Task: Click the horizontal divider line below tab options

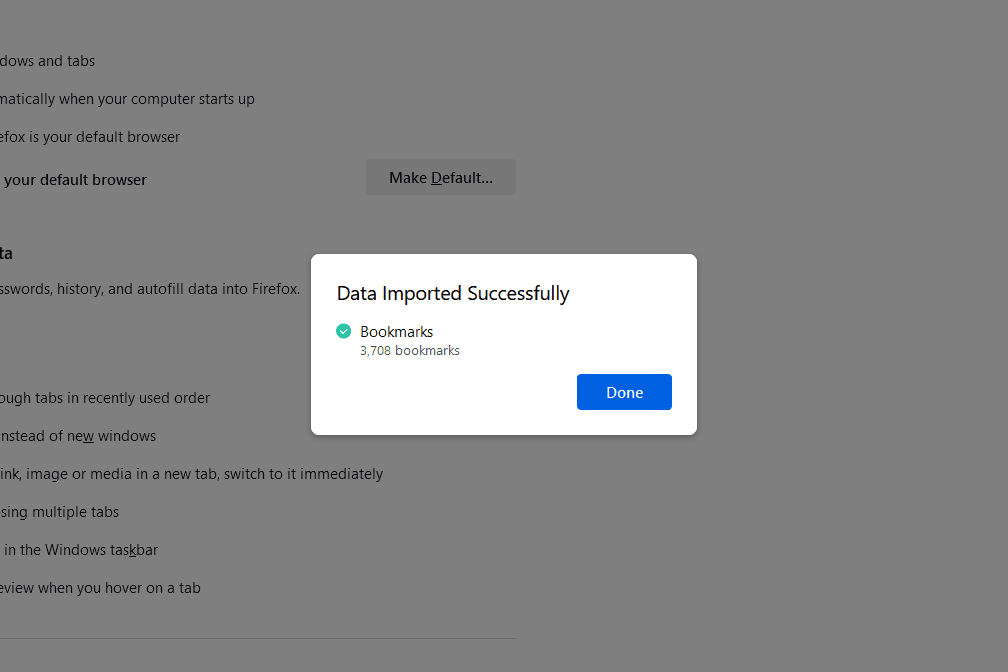Action: tap(258, 638)
